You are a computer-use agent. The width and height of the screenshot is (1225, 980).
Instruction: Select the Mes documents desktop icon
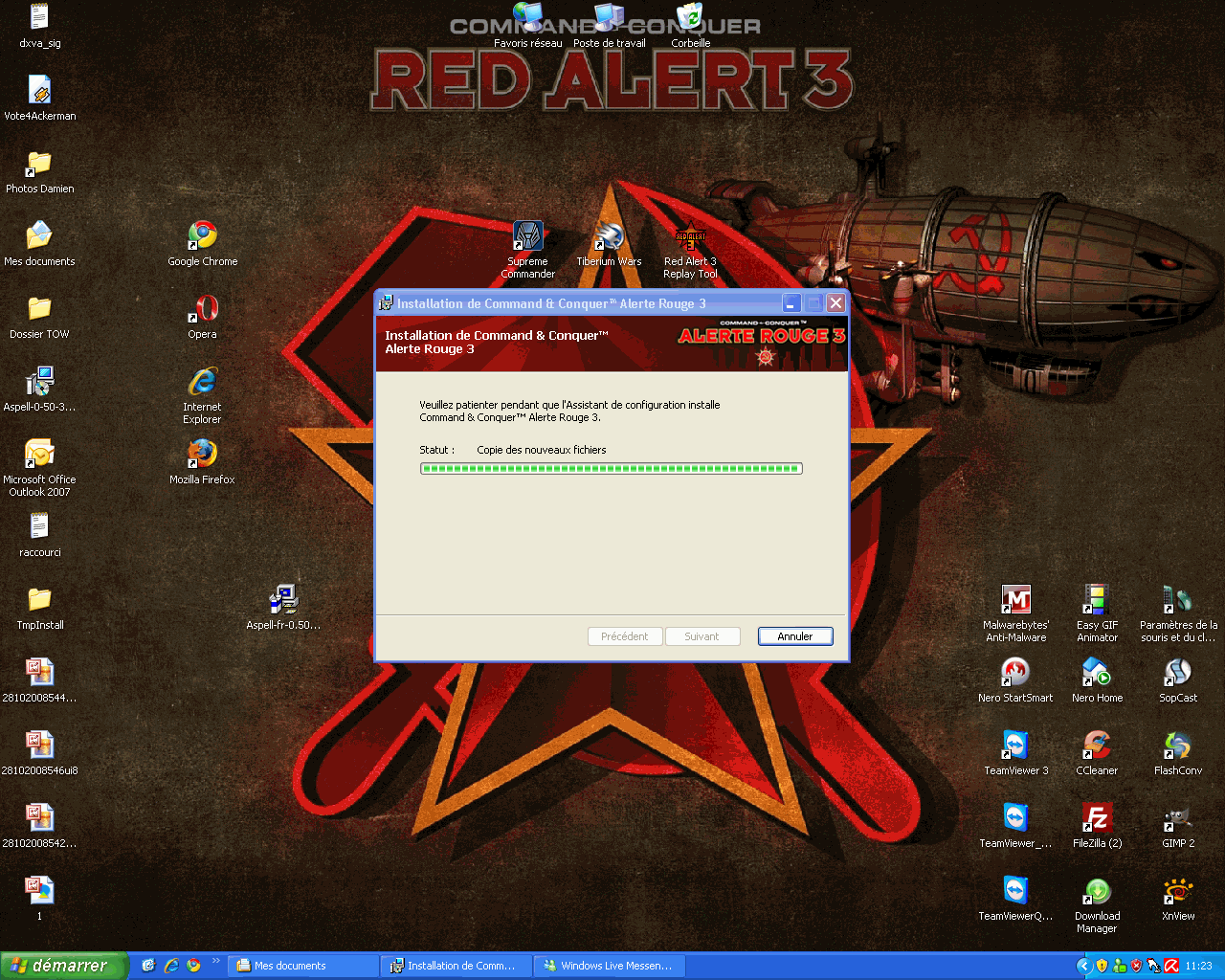pos(39,244)
